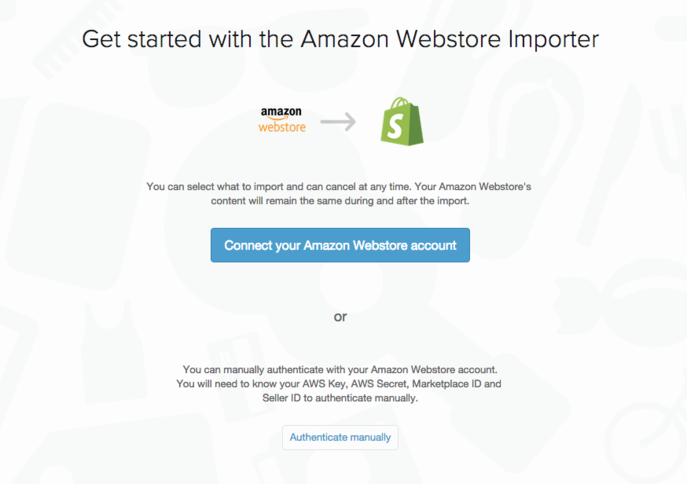Choose Authenticate manually
687x484 pixels.
tap(340, 437)
